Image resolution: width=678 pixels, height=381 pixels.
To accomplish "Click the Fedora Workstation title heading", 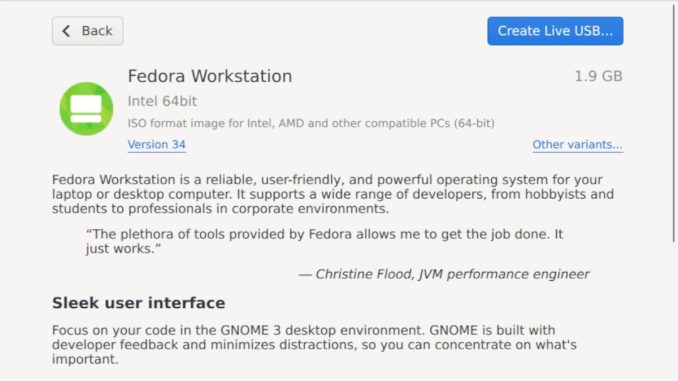I will click(x=210, y=76).
